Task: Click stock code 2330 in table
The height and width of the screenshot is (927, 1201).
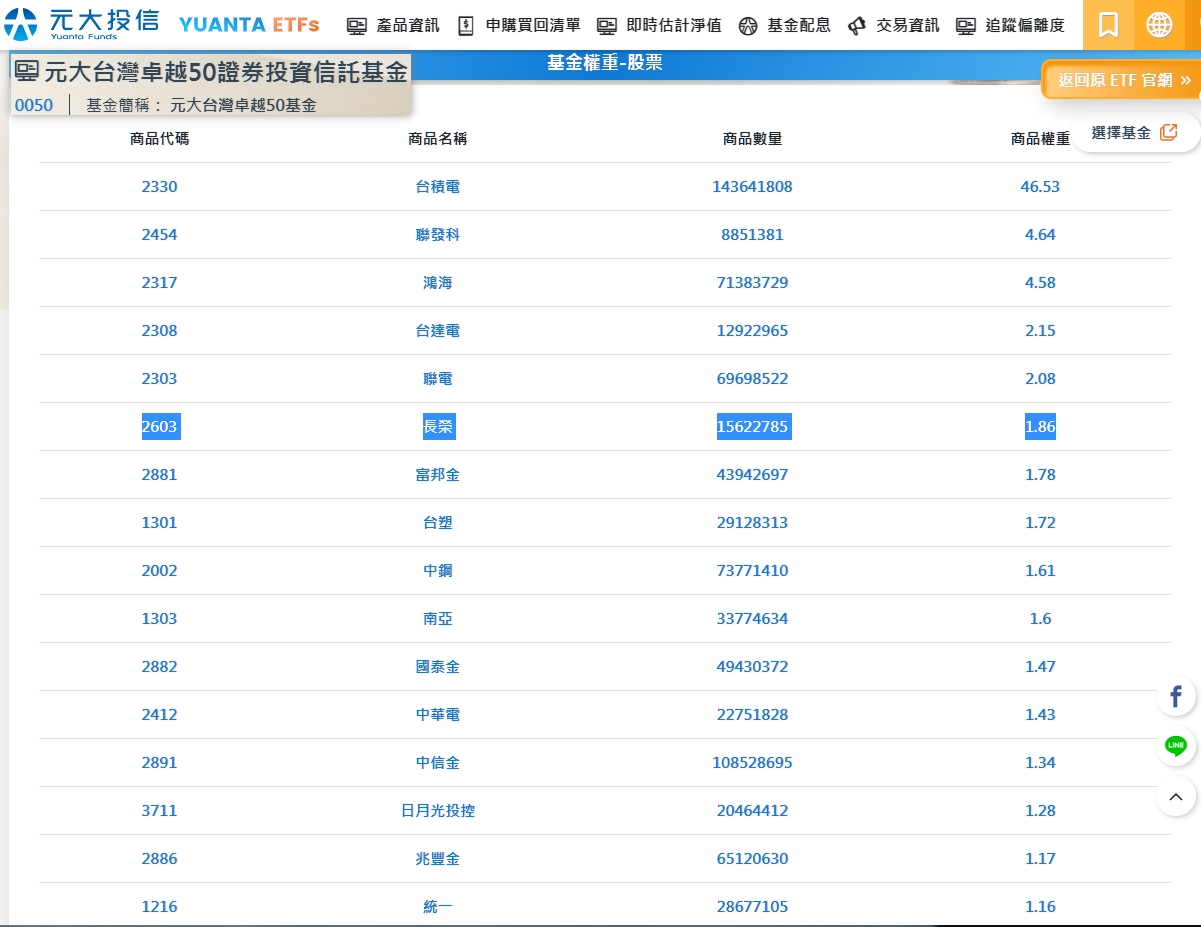Action: [x=159, y=187]
